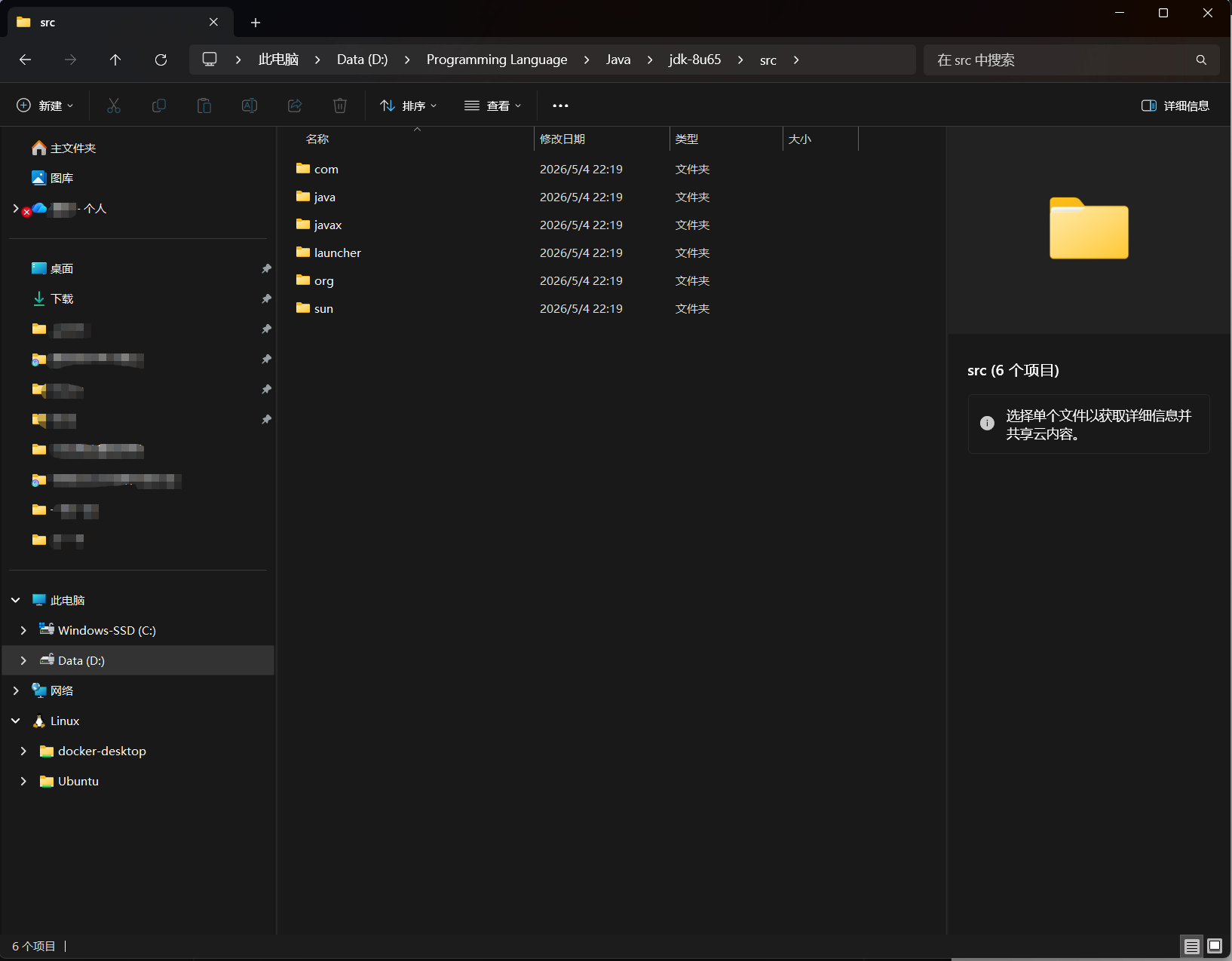Click Java in the breadcrumb path
The image size is (1232, 961).
(618, 60)
